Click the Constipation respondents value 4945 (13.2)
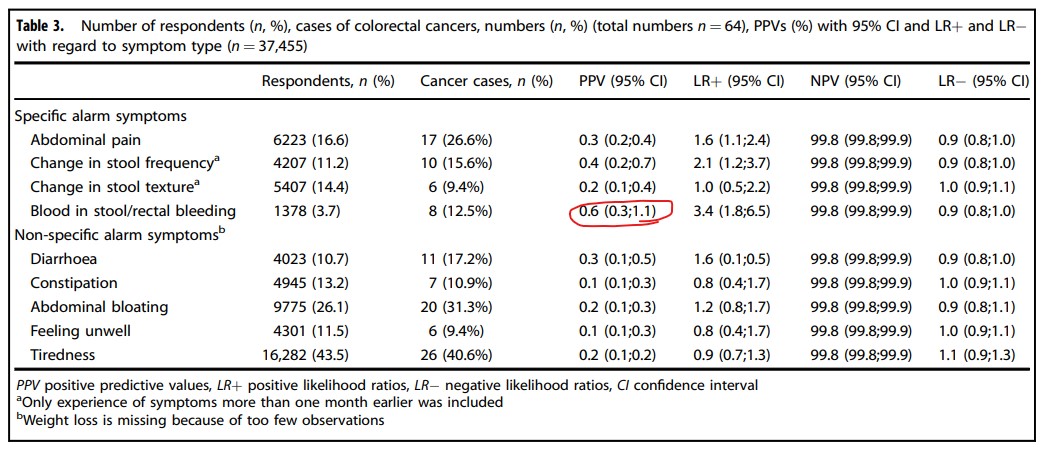1061x449 pixels. (305, 283)
